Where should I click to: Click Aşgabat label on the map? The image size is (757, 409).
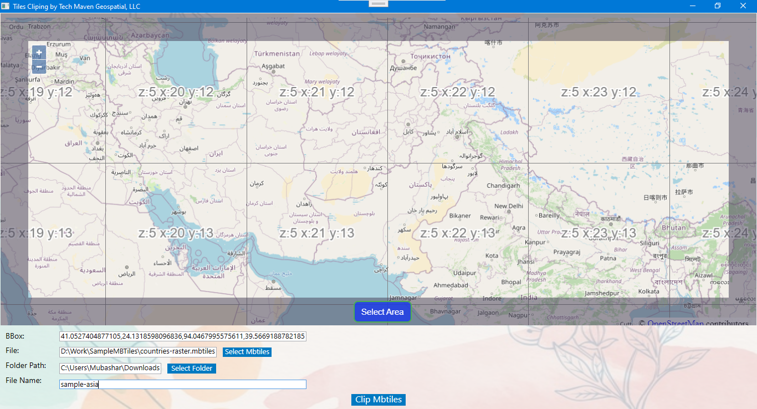273,66
